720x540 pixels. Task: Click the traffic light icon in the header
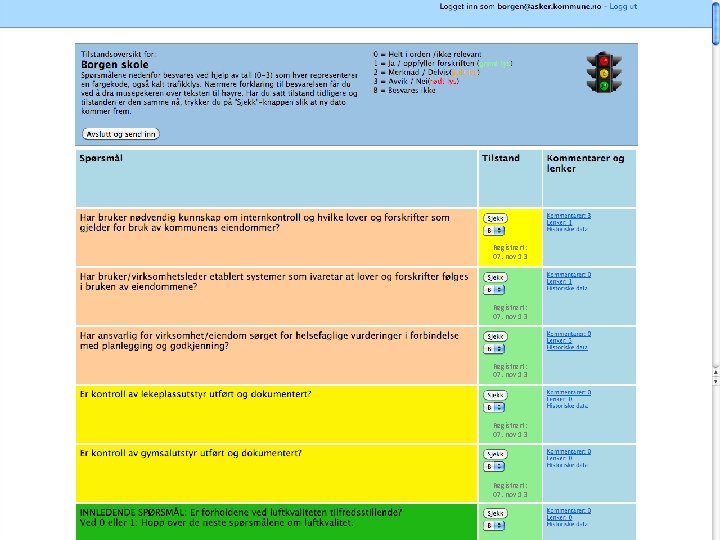pyautogui.click(x=604, y=73)
